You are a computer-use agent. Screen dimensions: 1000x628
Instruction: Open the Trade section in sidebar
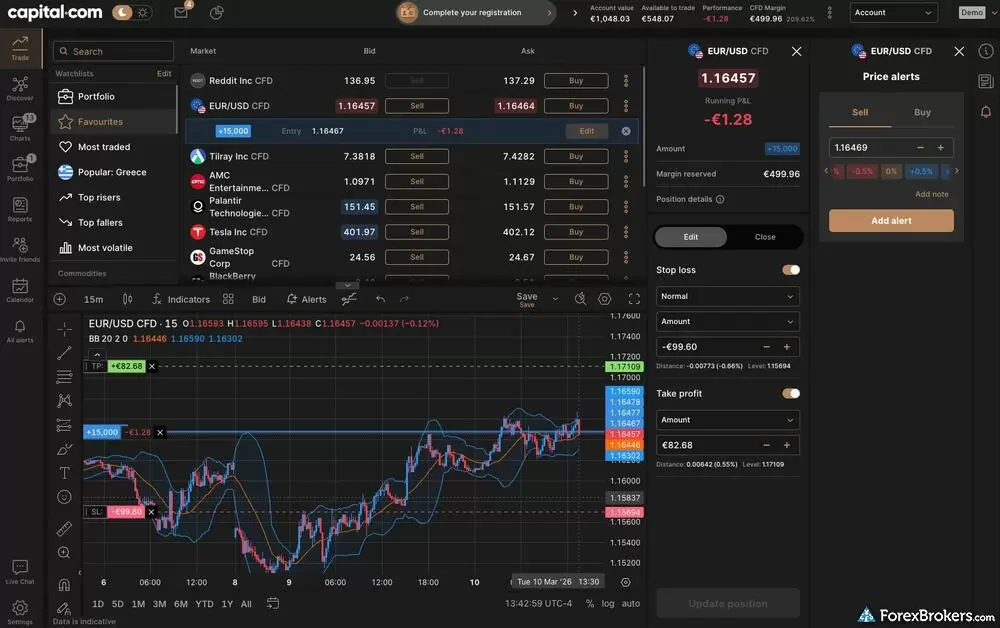(x=20, y=48)
